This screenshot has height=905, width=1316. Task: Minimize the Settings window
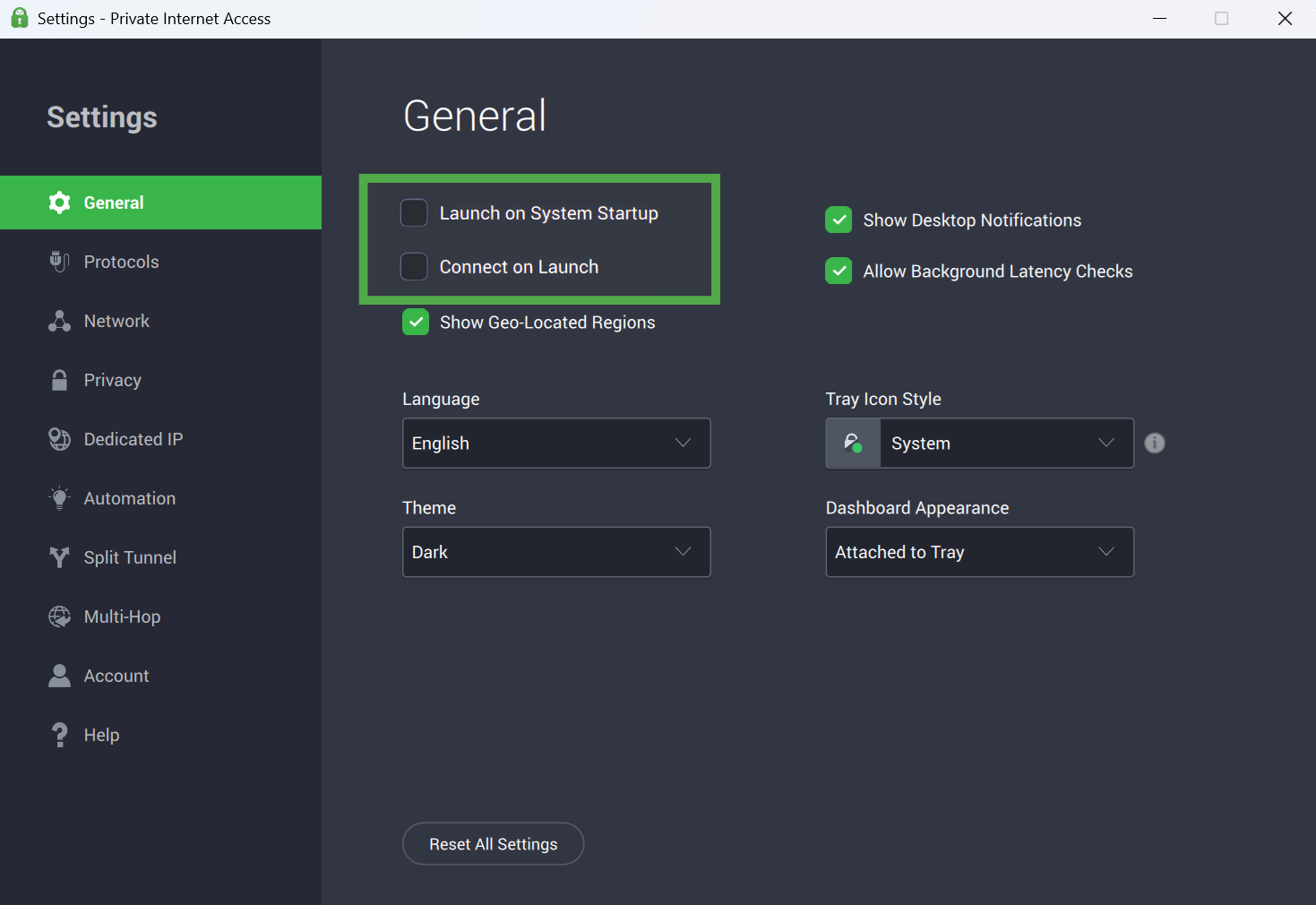tap(1159, 19)
